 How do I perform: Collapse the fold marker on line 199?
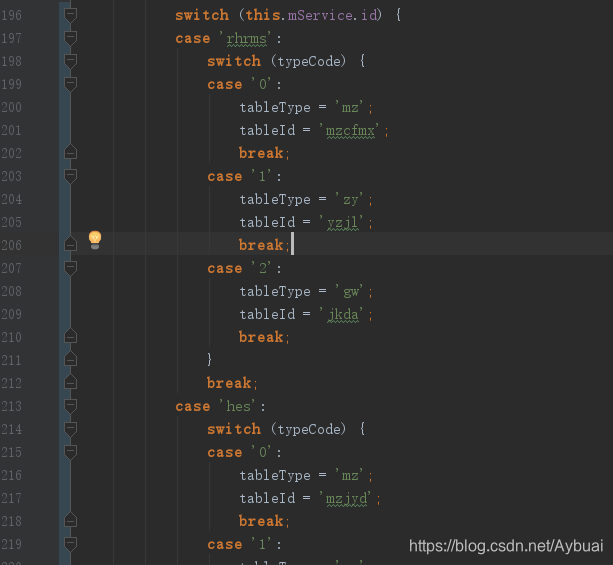(70, 84)
